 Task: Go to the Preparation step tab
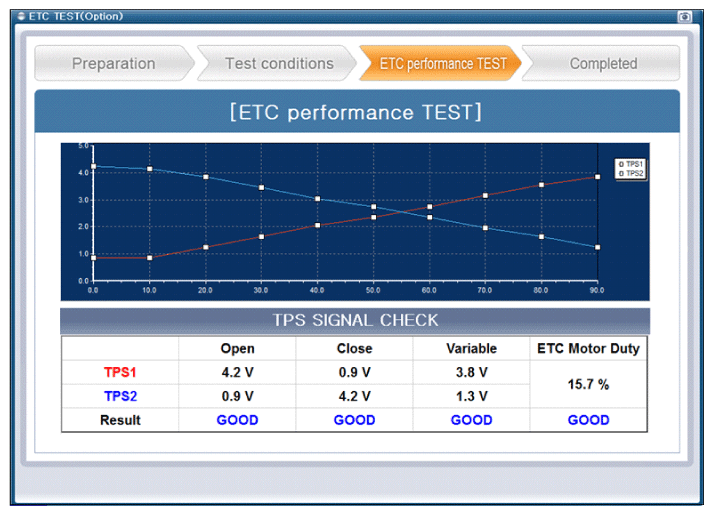(x=113, y=64)
